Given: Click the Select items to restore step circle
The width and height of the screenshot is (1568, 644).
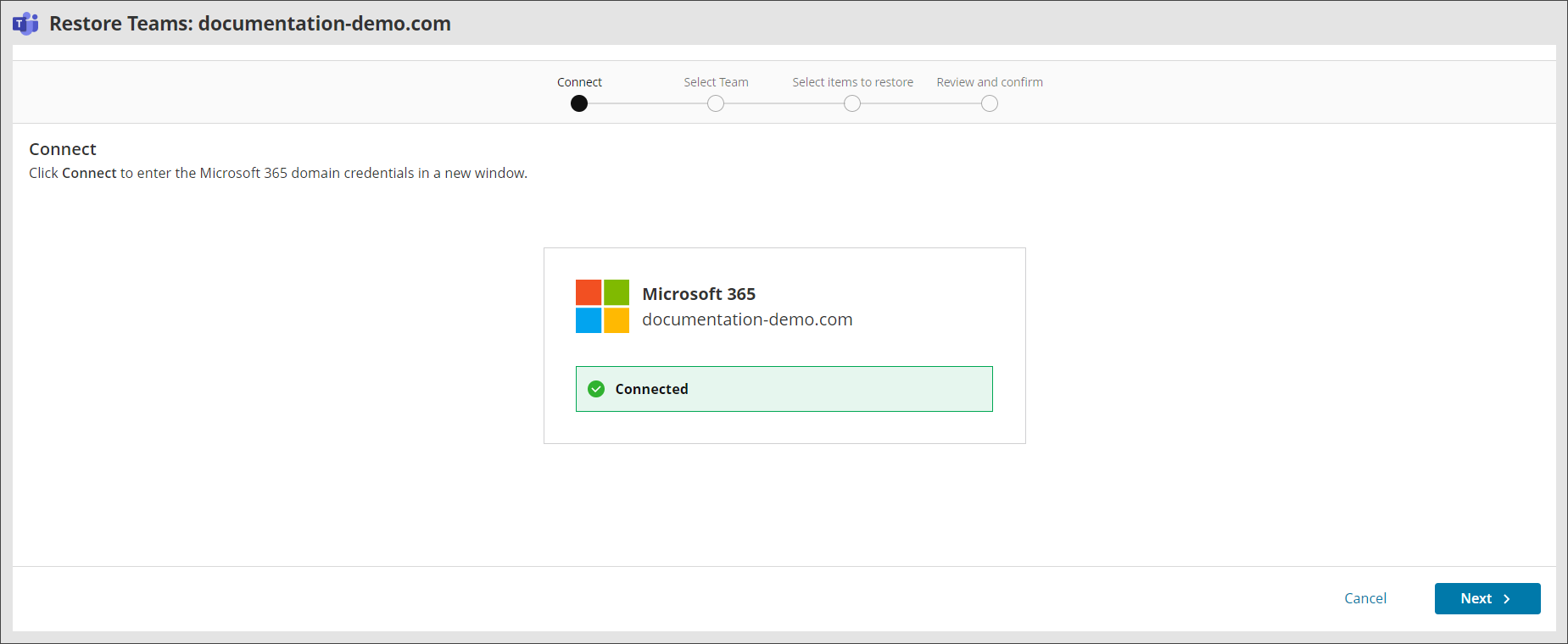Looking at the screenshot, I should click(852, 103).
